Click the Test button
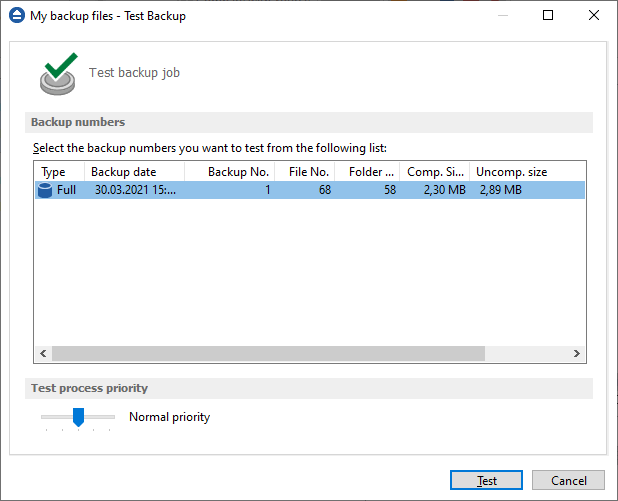The width and height of the screenshot is (618, 501). [486, 480]
